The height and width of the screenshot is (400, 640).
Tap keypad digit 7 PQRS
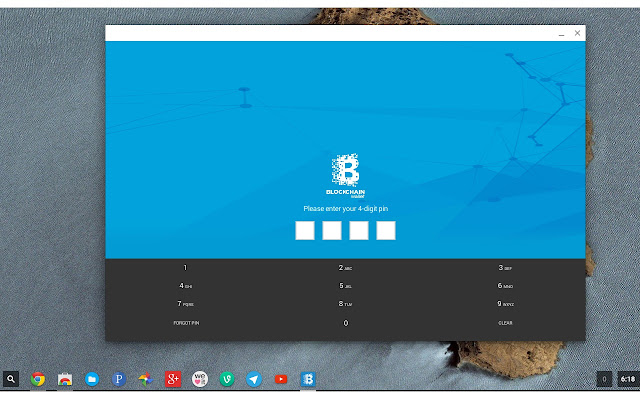185,304
